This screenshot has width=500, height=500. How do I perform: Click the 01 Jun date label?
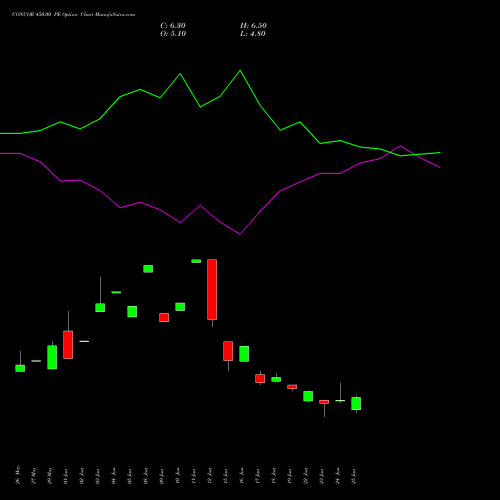(66, 476)
